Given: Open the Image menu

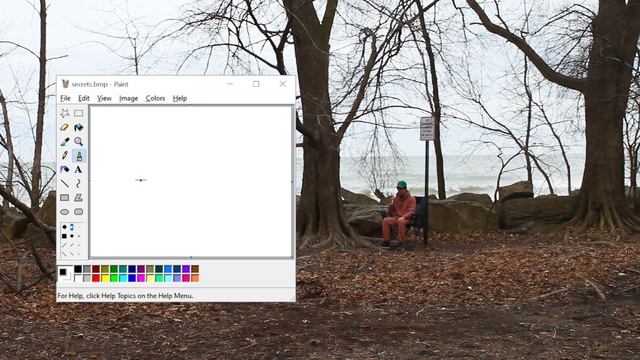Looking at the screenshot, I should pos(129,98).
